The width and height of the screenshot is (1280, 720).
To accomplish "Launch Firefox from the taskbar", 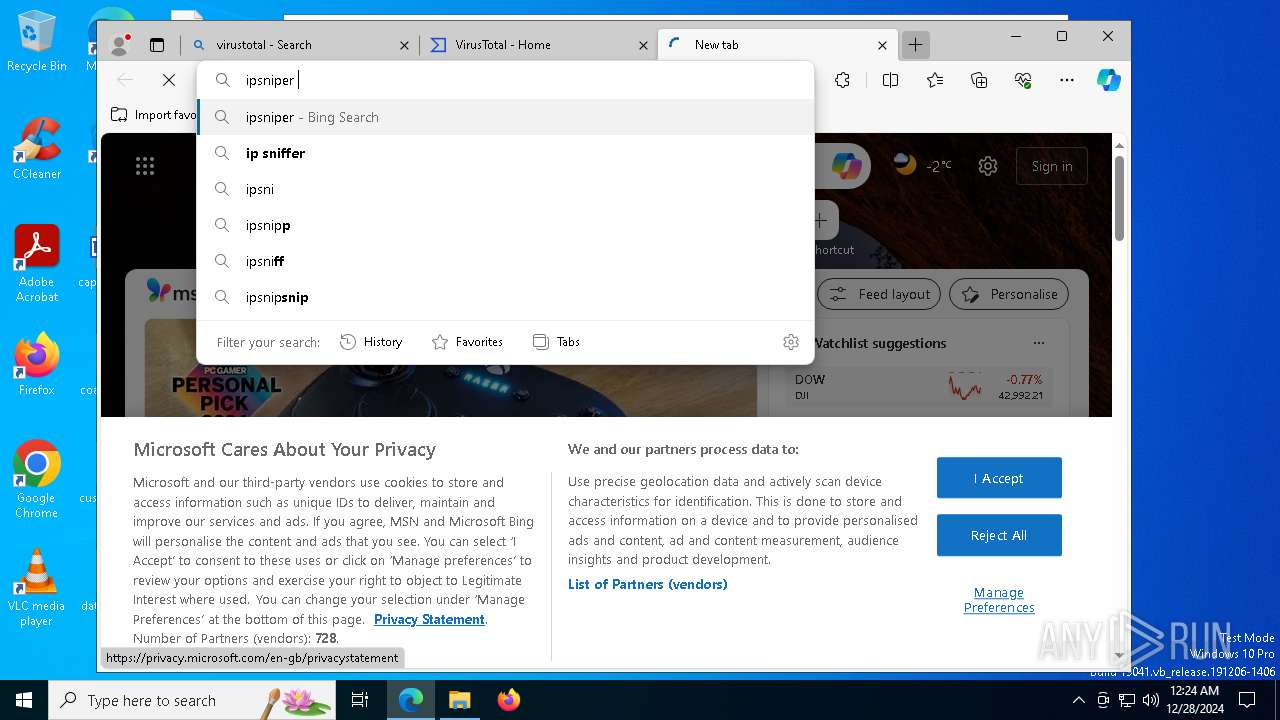I will click(509, 700).
